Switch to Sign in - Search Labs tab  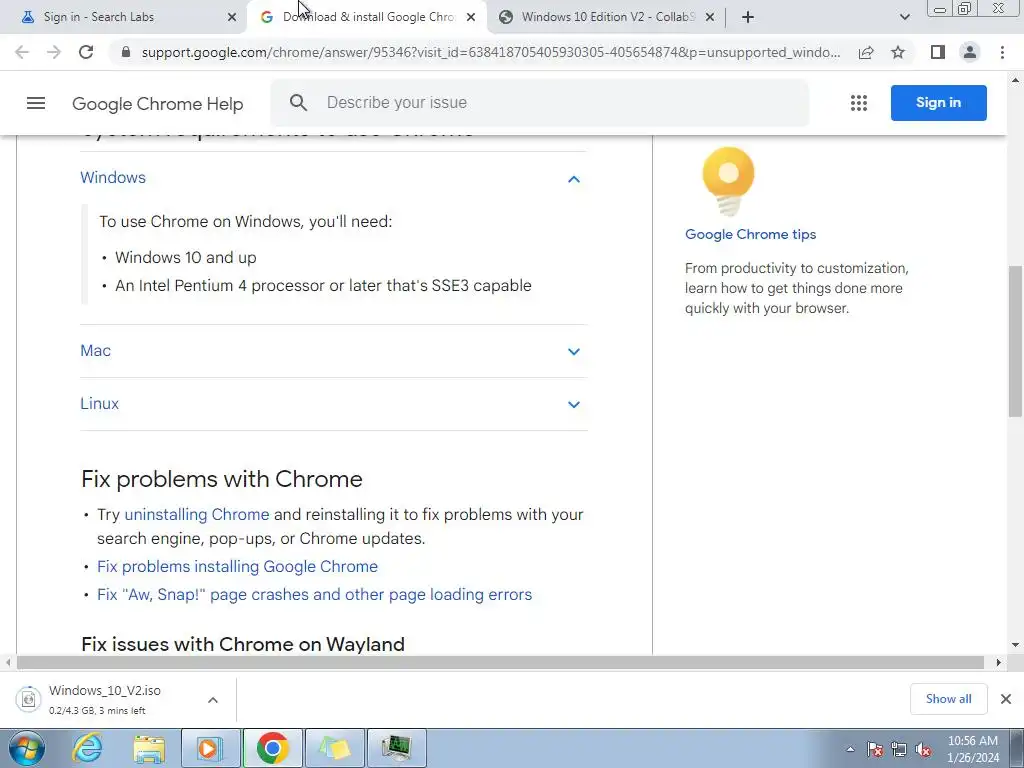[x=122, y=17]
